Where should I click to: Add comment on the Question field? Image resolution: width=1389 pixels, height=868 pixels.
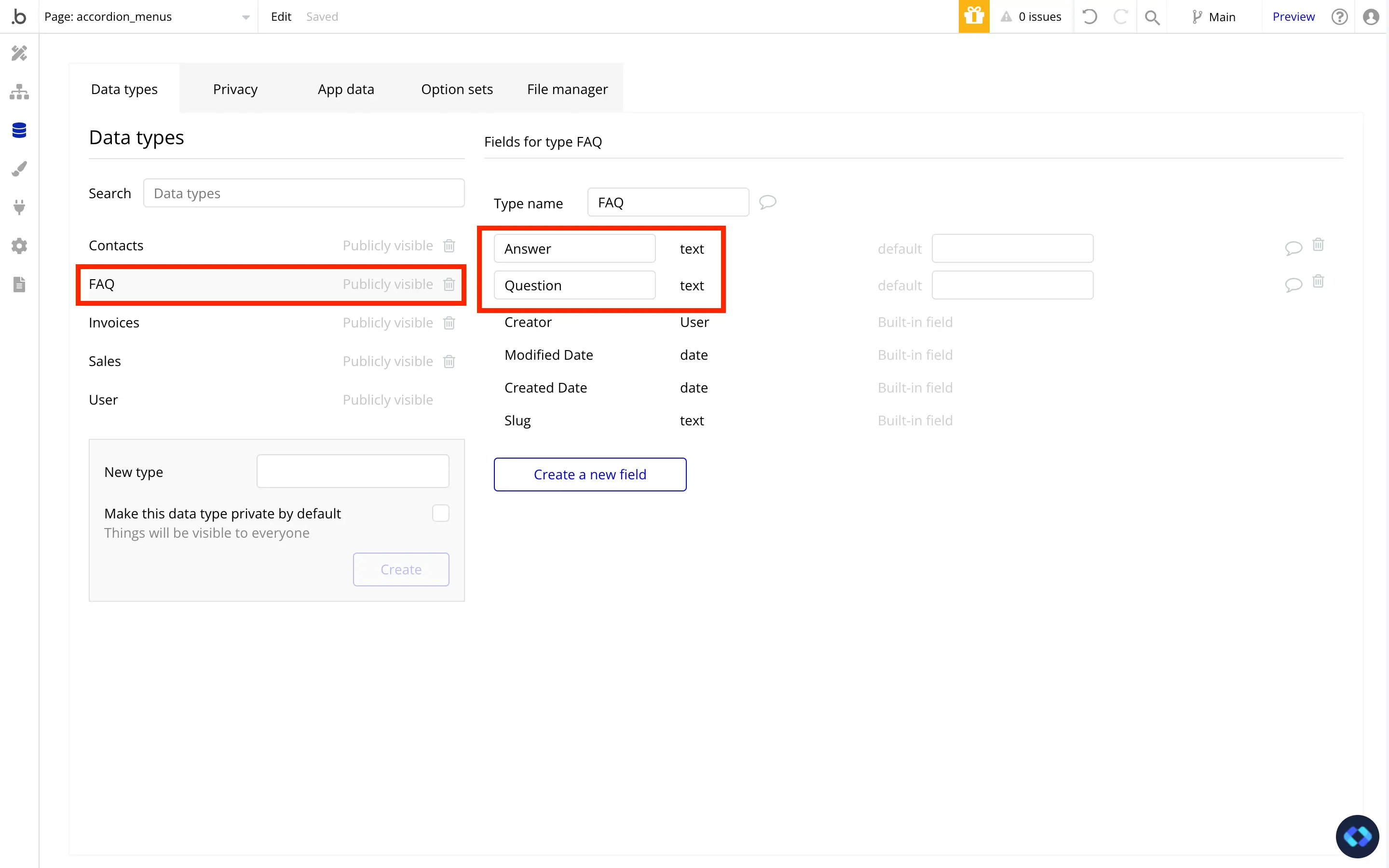point(1293,285)
